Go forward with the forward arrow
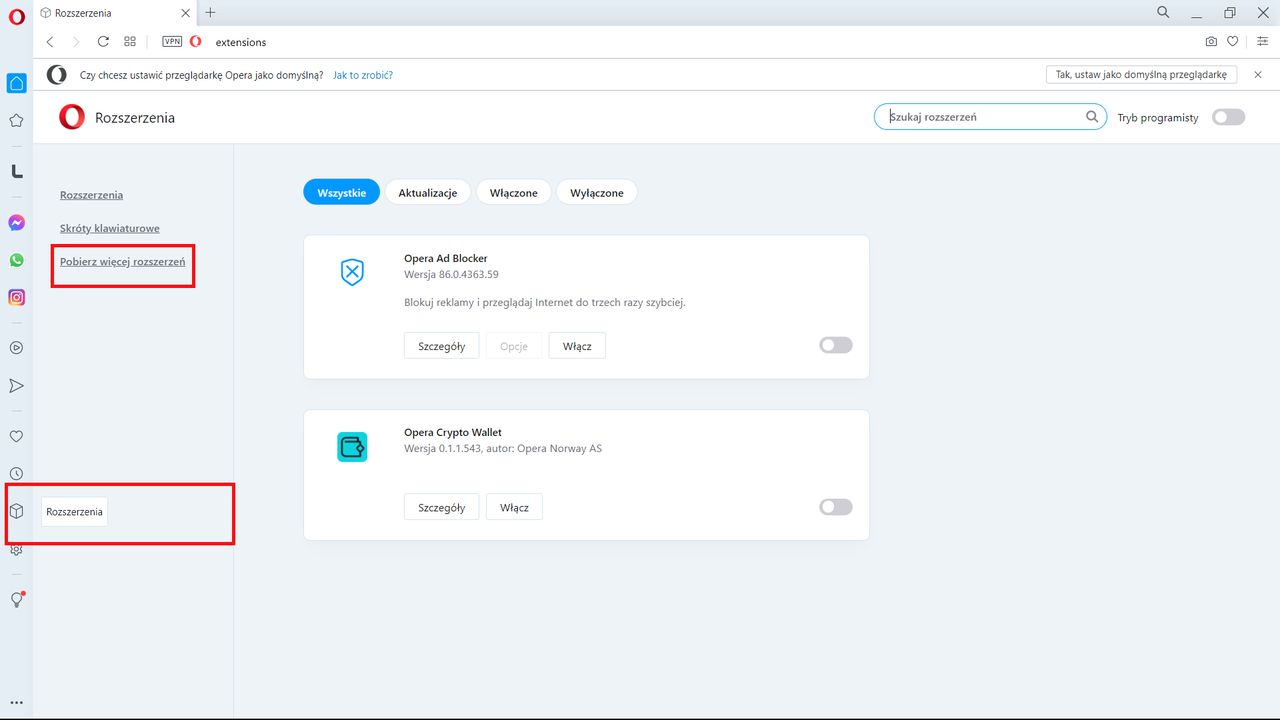 click(76, 42)
